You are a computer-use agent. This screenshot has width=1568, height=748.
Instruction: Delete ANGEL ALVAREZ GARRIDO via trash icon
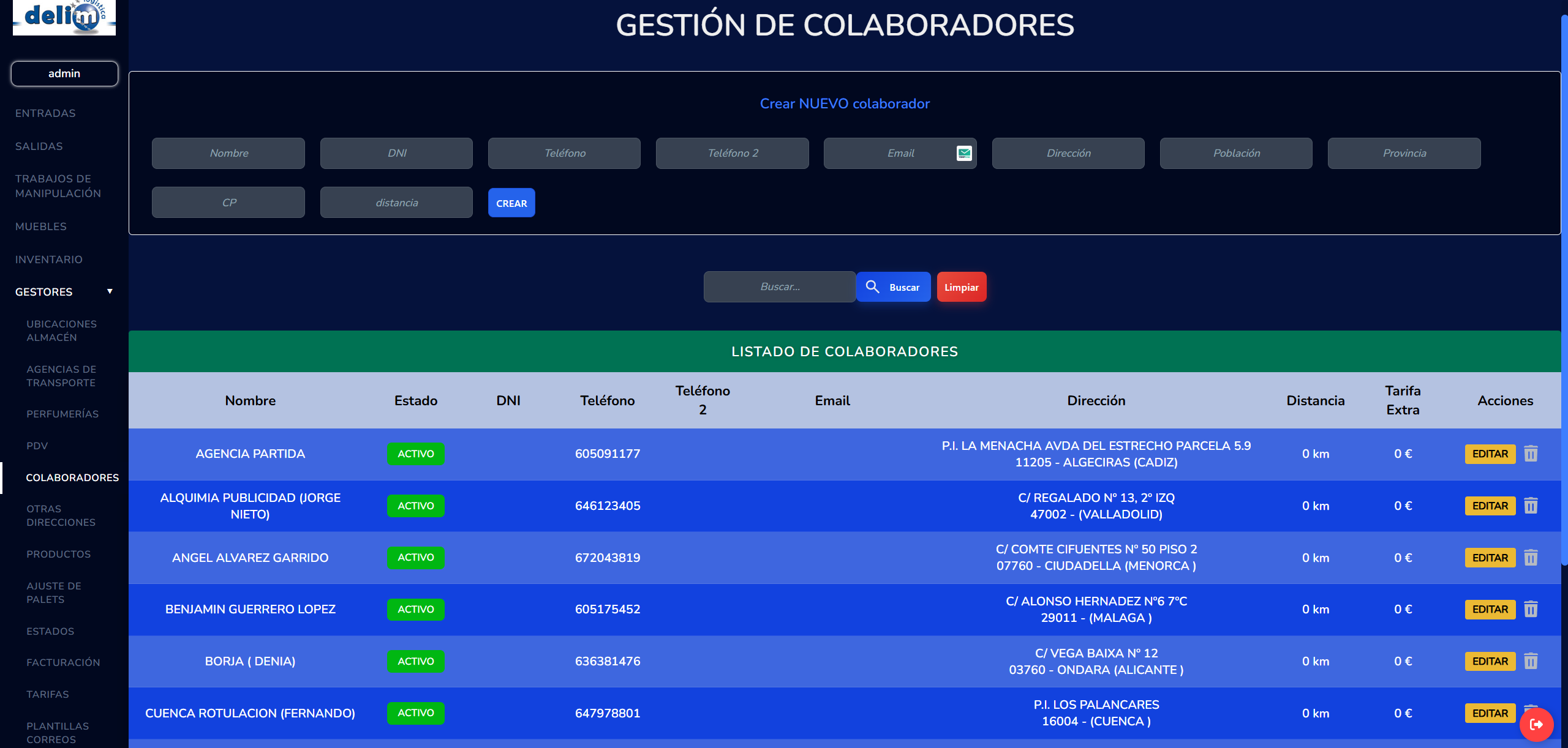click(x=1531, y=558)
